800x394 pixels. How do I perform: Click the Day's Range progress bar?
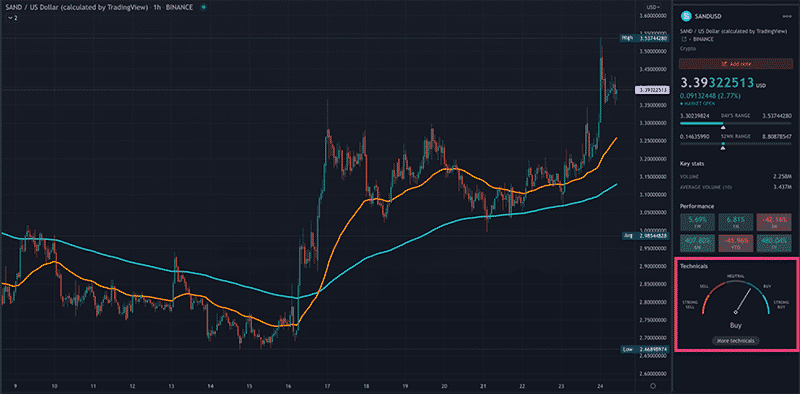click(x=735, y=124)
